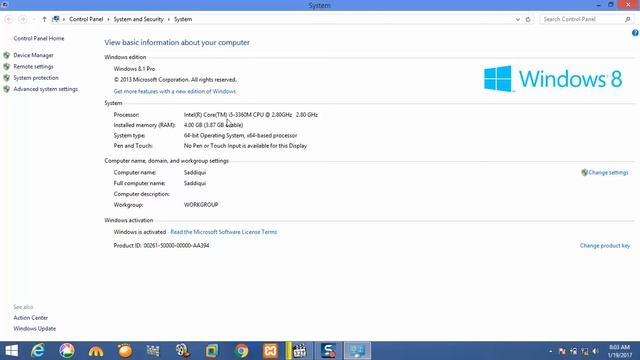
Task: Open the help question mark icon
Action: pyautogui.click(x=635, y=33)
